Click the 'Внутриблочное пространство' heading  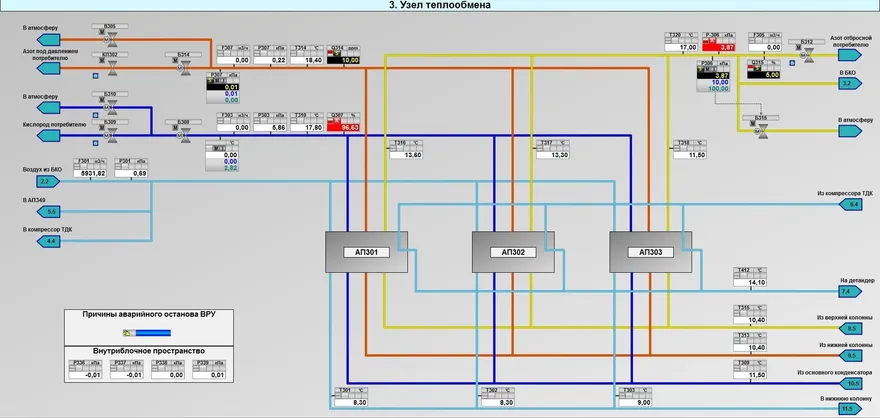pyautogui.click(x=149, y=351)
